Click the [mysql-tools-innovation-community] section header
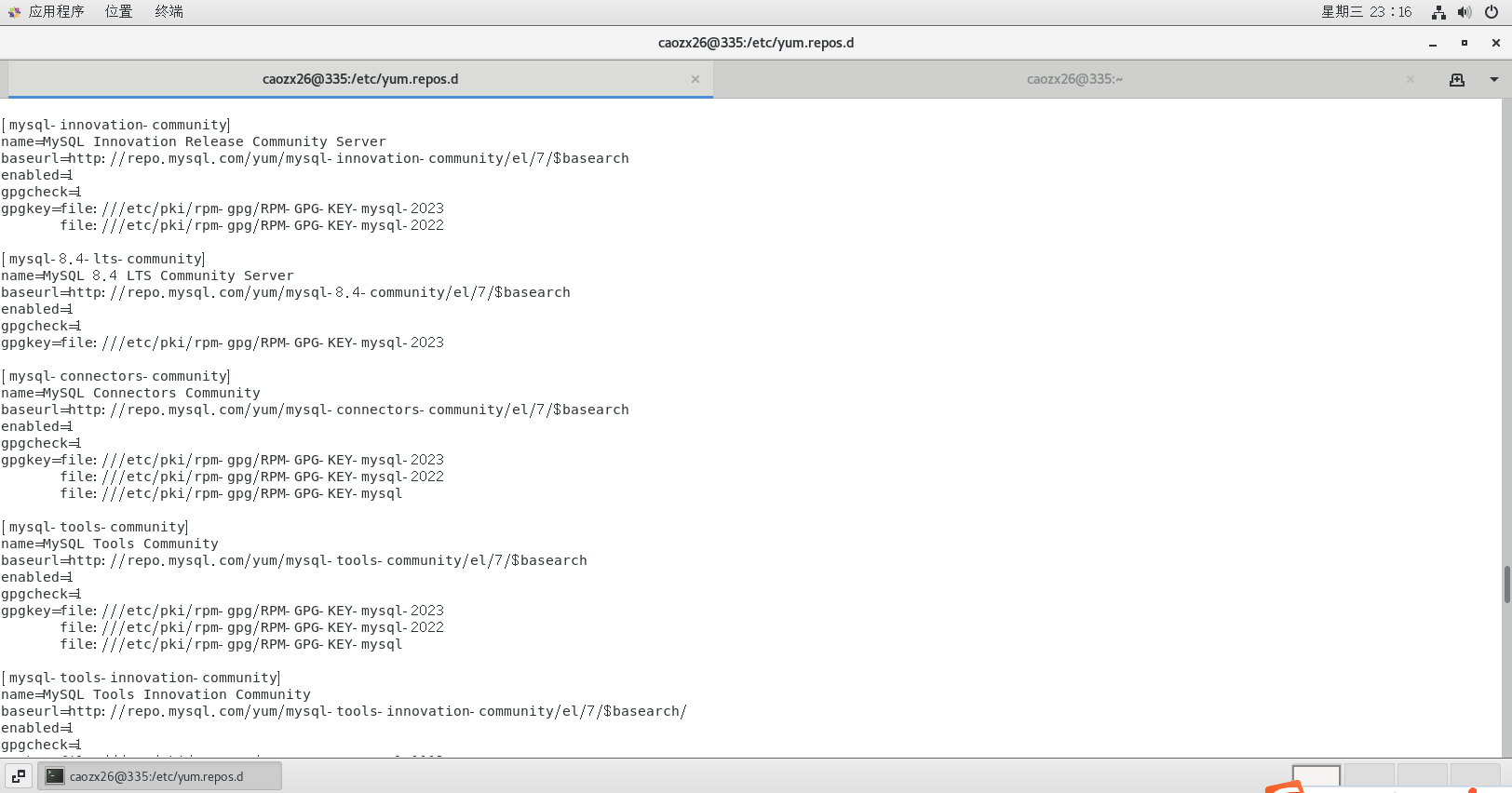The width and height of the screenshot is (1512, 793). click(141, 678)
